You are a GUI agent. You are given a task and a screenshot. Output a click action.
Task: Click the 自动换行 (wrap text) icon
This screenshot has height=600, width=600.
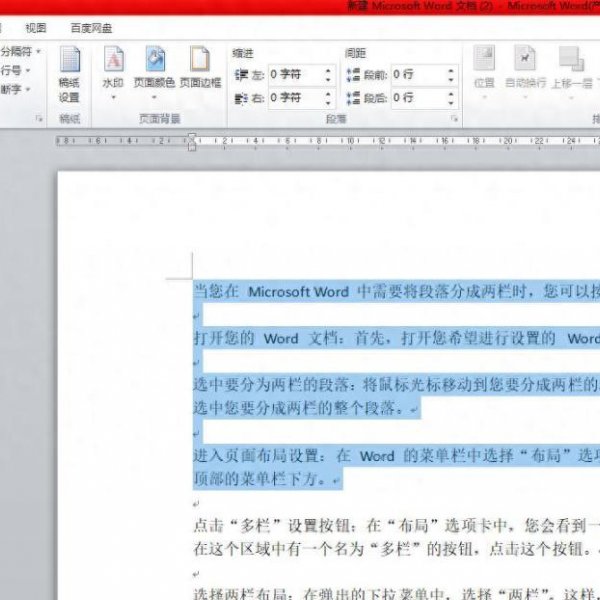click(525, 64)
